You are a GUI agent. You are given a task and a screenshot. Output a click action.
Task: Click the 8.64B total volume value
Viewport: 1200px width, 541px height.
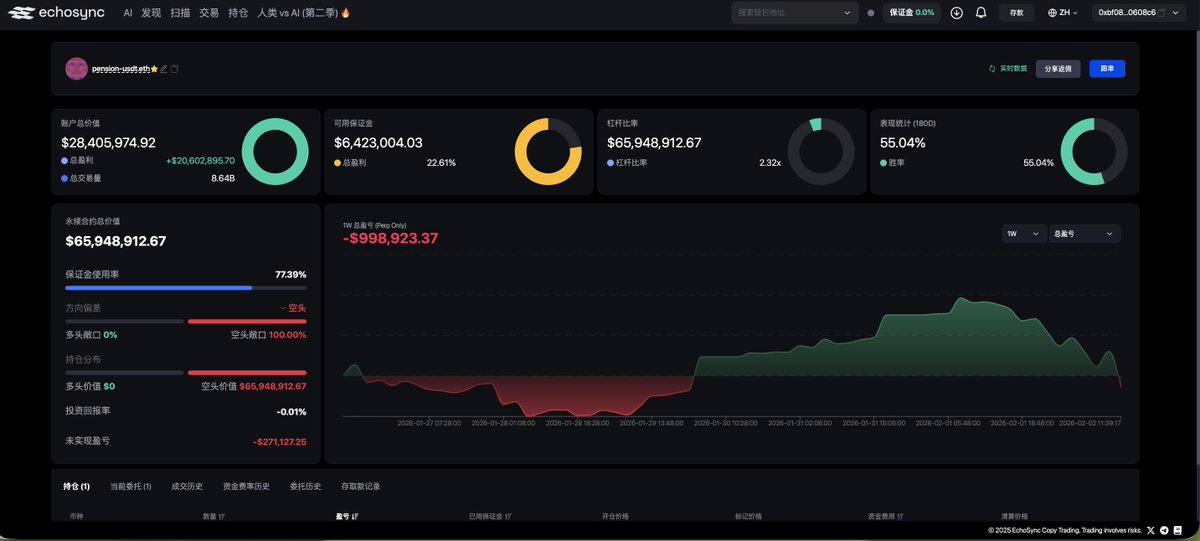[x=223, y=178]
